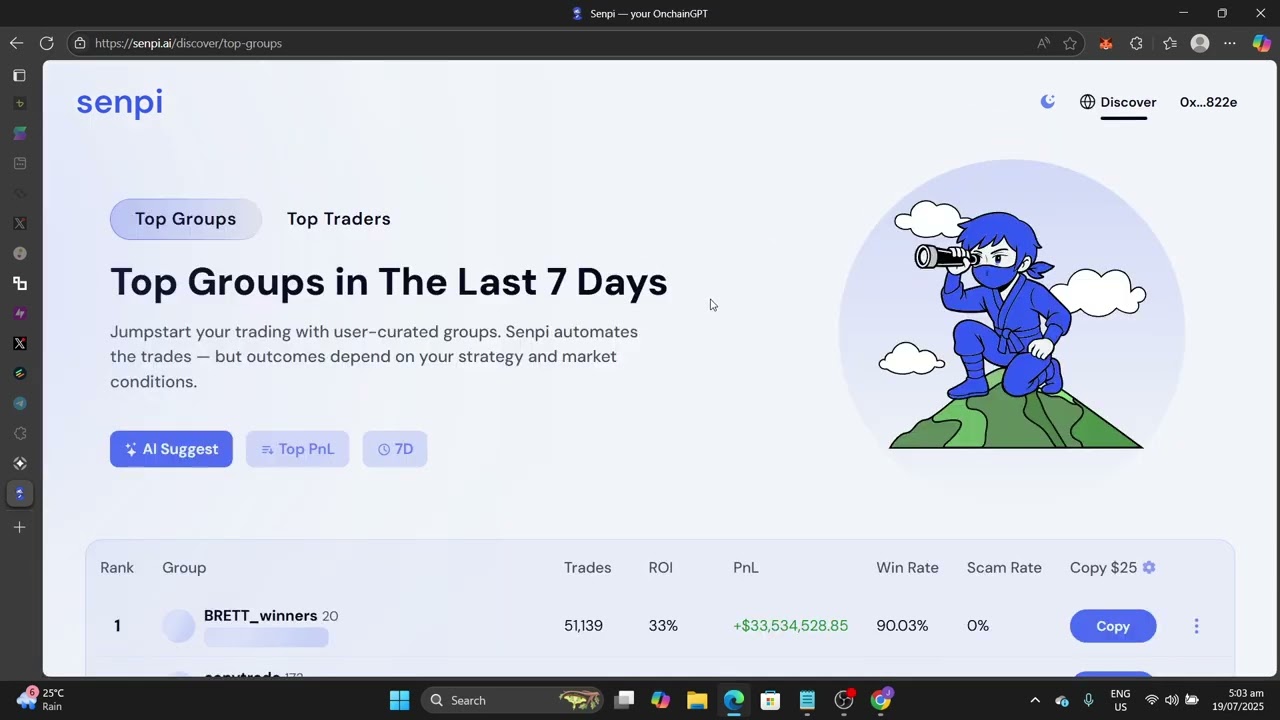1280x720 pixels.
Task: Refresh the page
Action: coord(46,43)
